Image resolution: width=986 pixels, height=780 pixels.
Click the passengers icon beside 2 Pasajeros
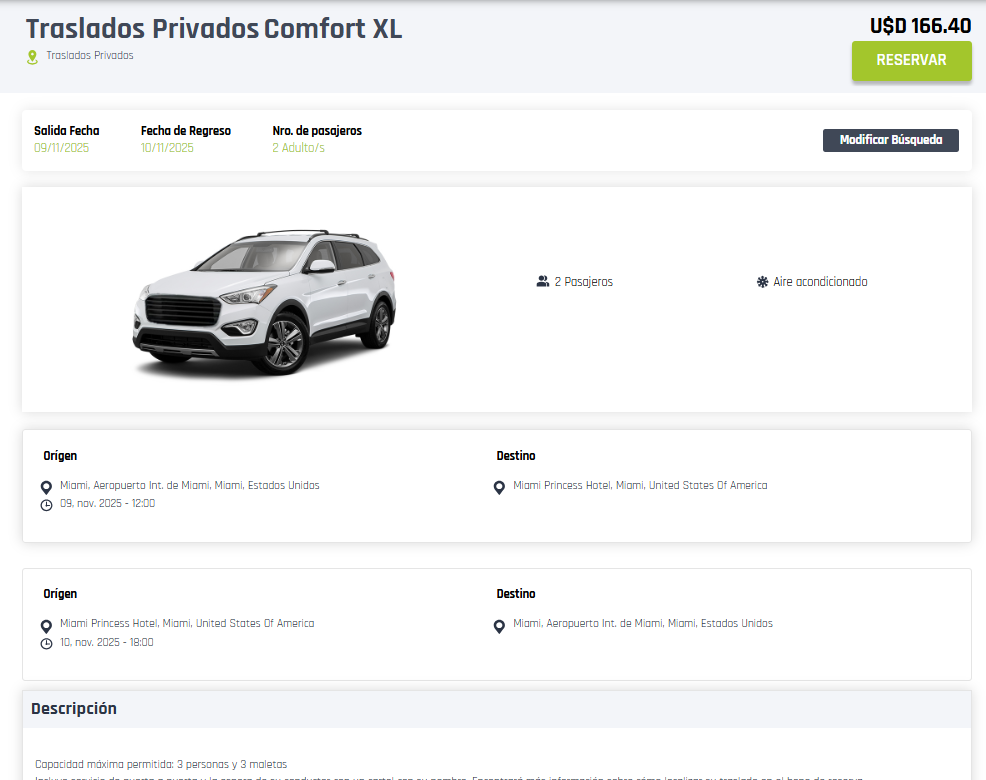pos(543,282)
